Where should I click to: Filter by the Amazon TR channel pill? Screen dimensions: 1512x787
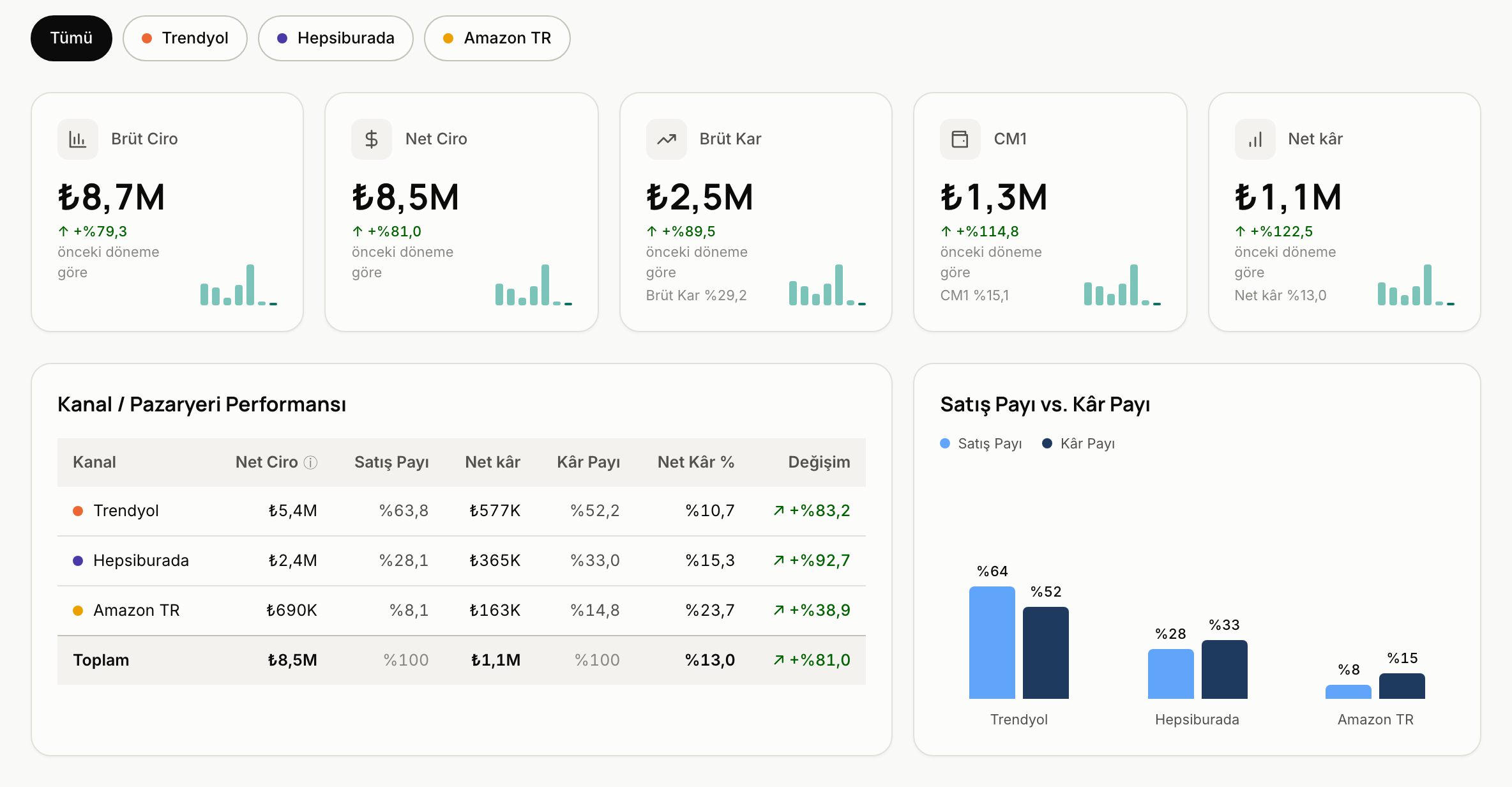[497, 38]
